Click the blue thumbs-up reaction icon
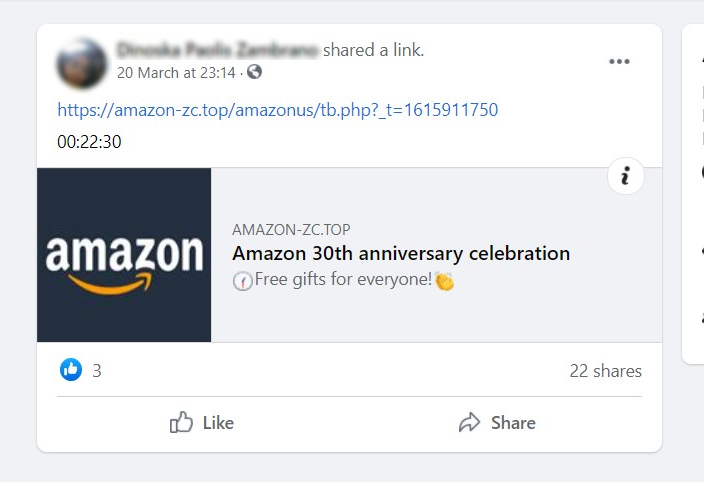This screenshot has height=482, width=704. coord(71,370)
